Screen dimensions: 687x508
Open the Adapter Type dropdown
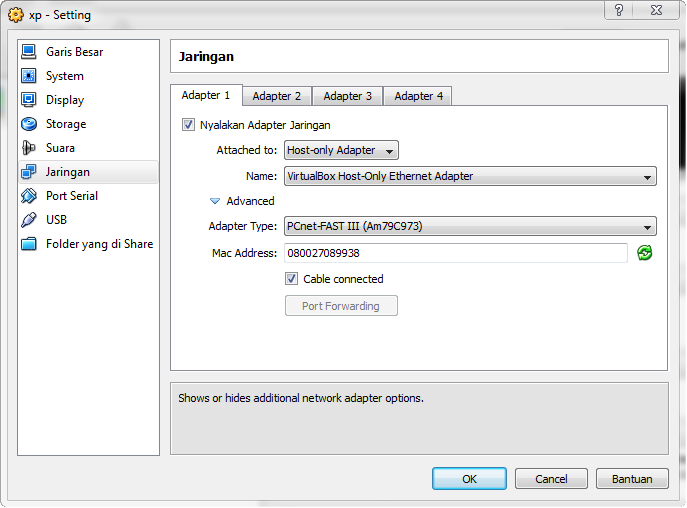(x=470, y=227)
